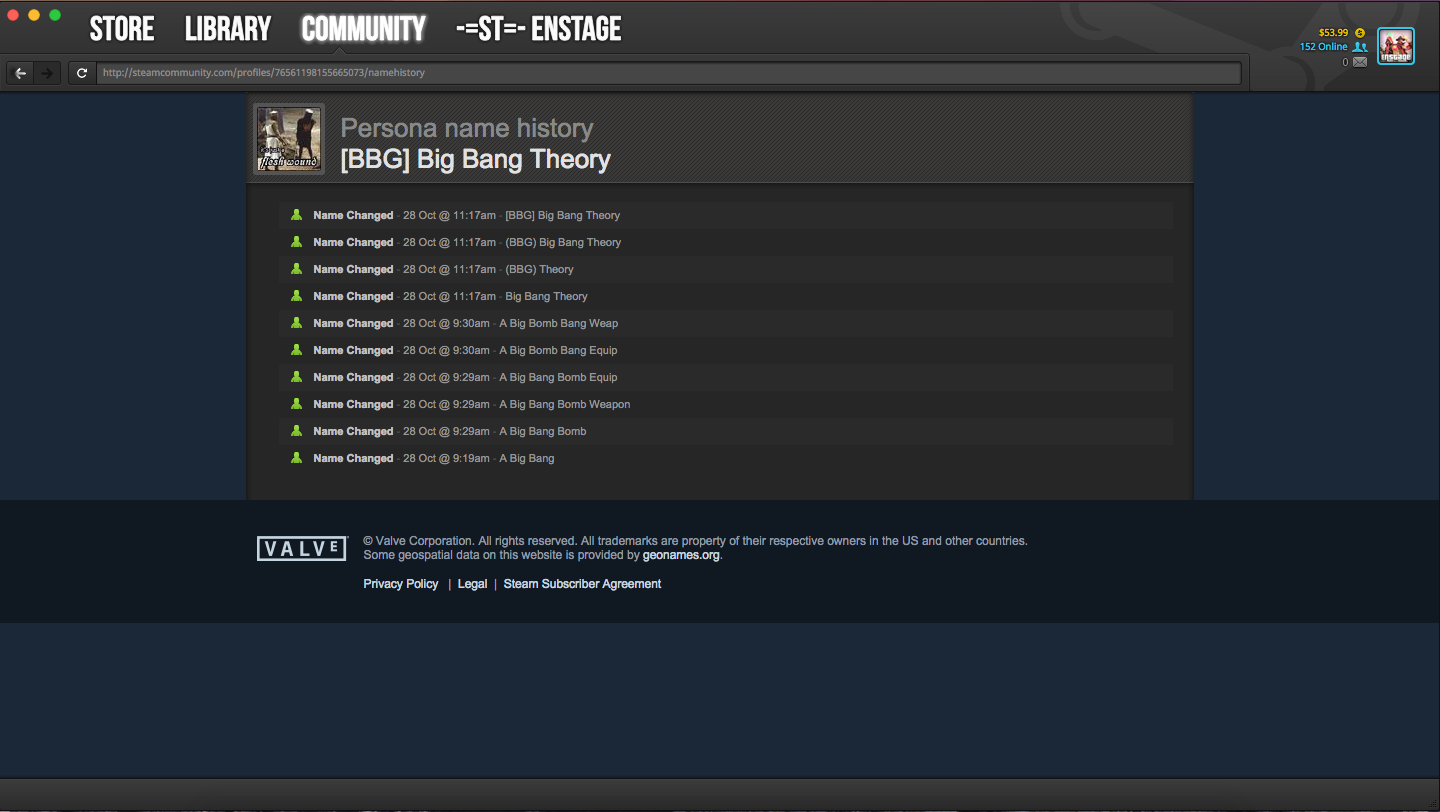
Task: Open the inbox envelope icon
Action: coord(1360,62)
